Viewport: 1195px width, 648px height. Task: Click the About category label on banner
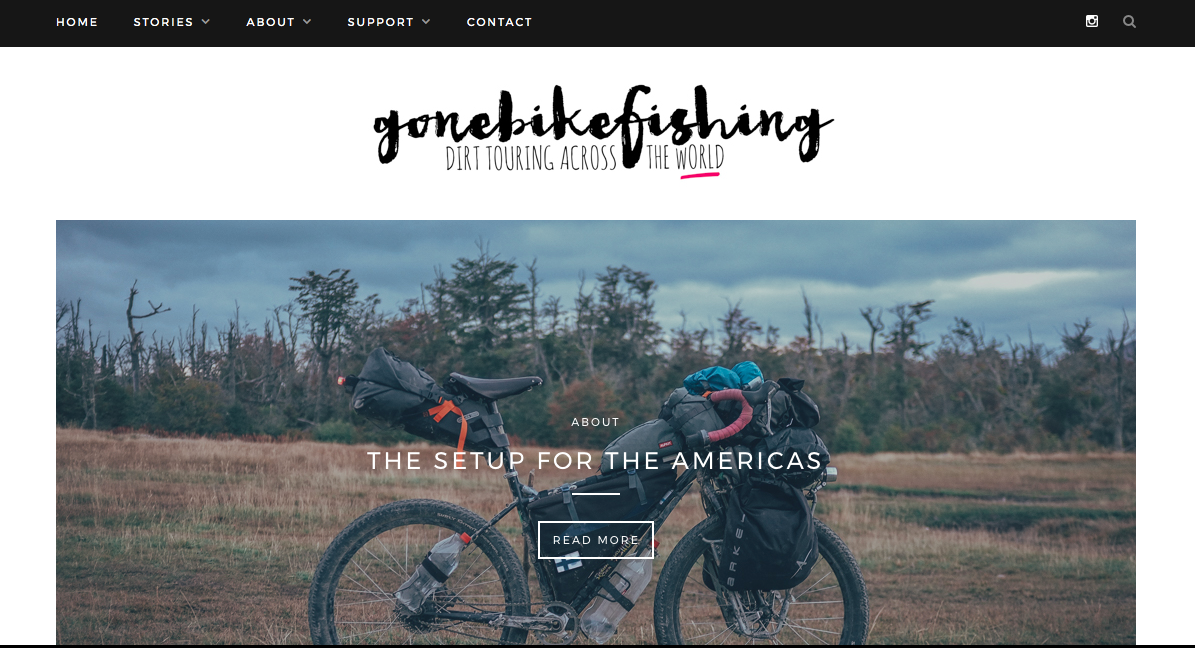[595, 422]
